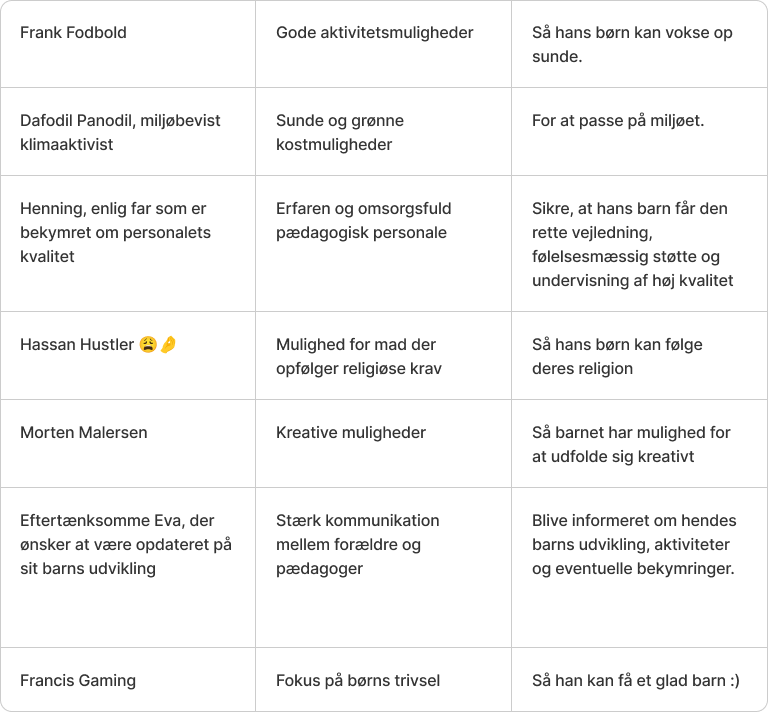Select cell Så hans børn kan vokse op sunde
768x712 pixels.
[x=639, y=44]
